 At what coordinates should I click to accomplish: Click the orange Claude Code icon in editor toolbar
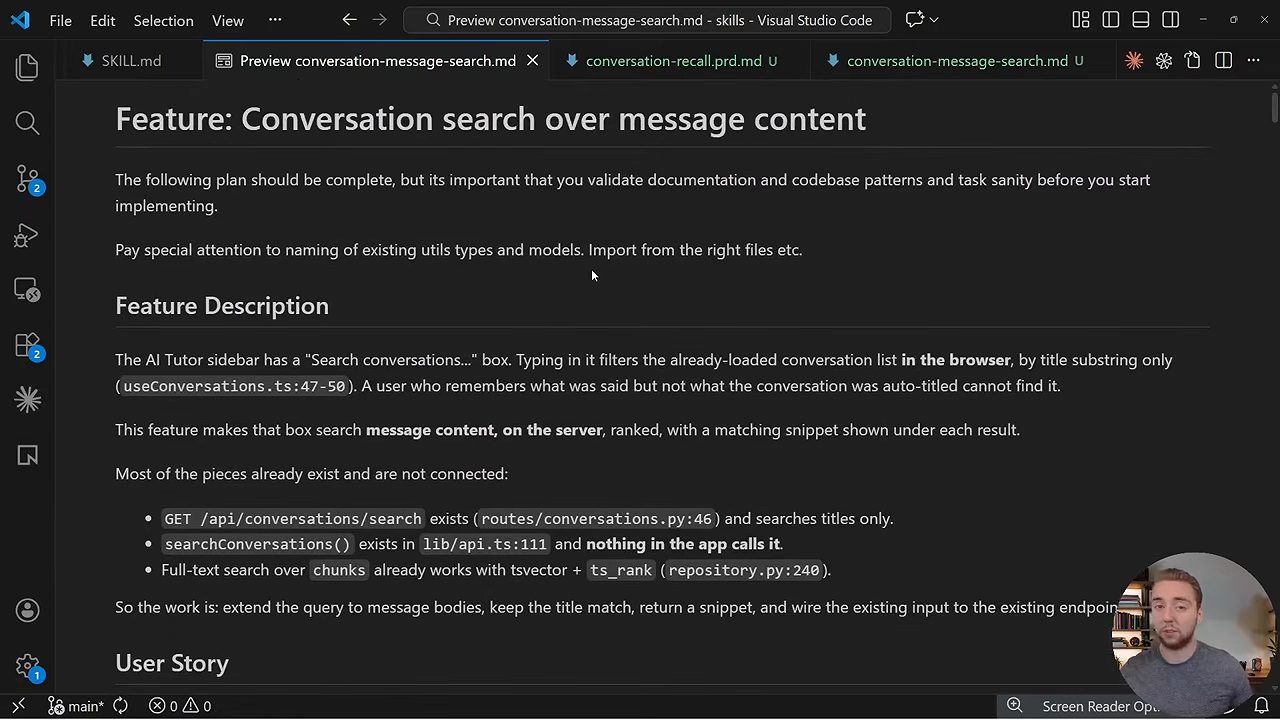(x=1134, y=61)
